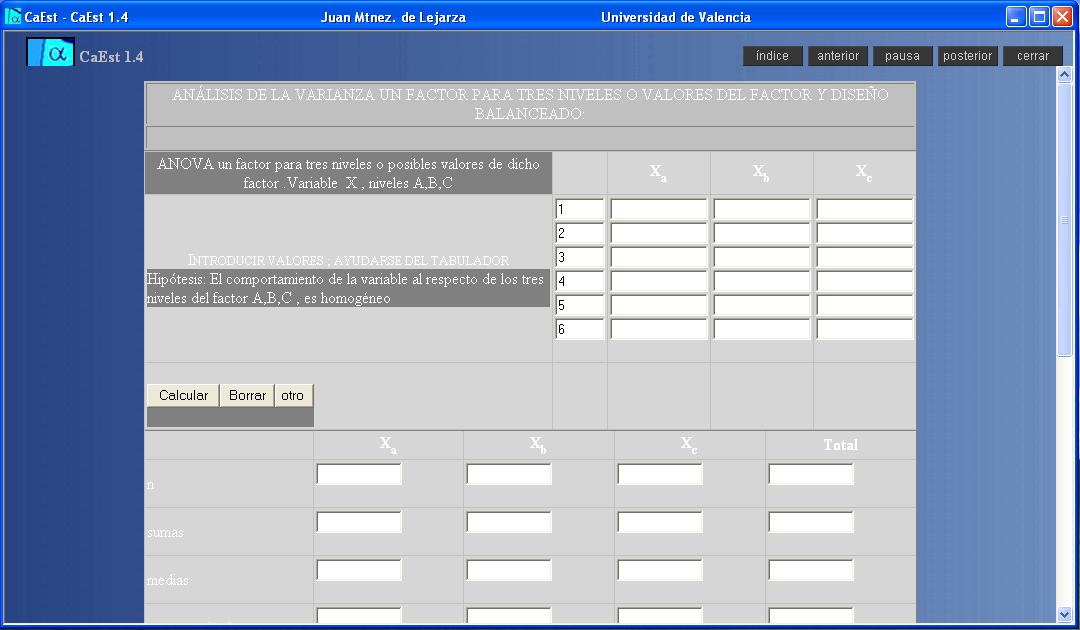Focus the Xb input field in row 2
Viewport: 1080px width, 630px height.
pyautogui.click(x=762, y=233)
